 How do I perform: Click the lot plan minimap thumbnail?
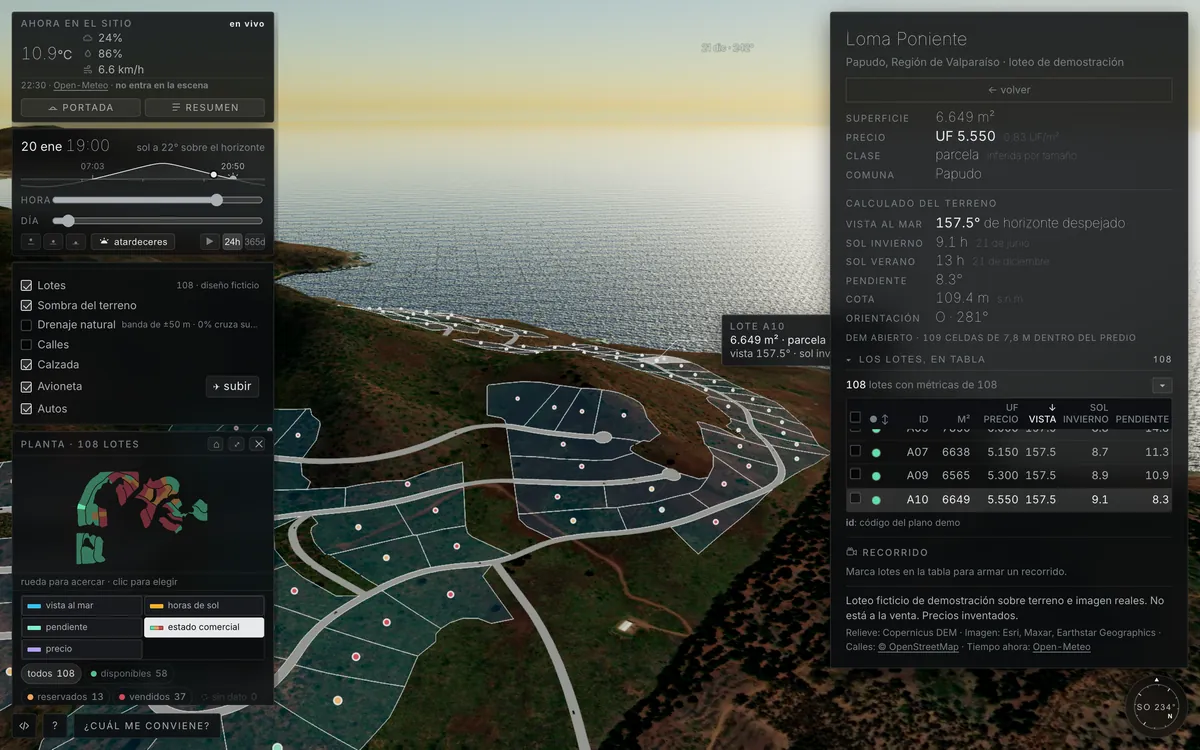tap(143, 518)
